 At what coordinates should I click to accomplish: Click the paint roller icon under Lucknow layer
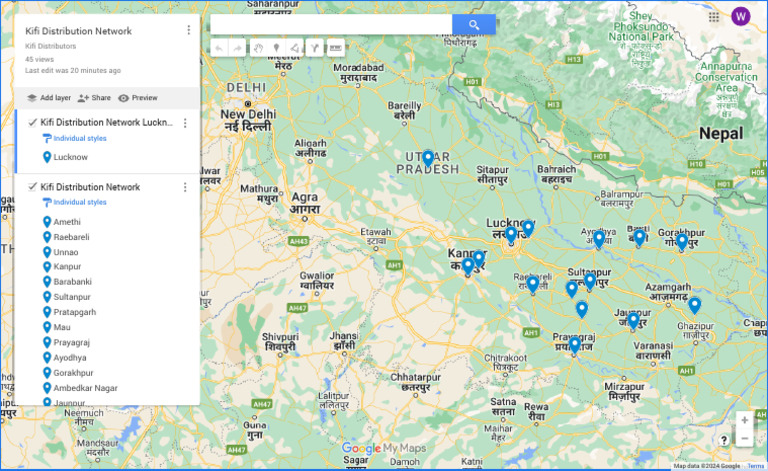coord(47,139)
